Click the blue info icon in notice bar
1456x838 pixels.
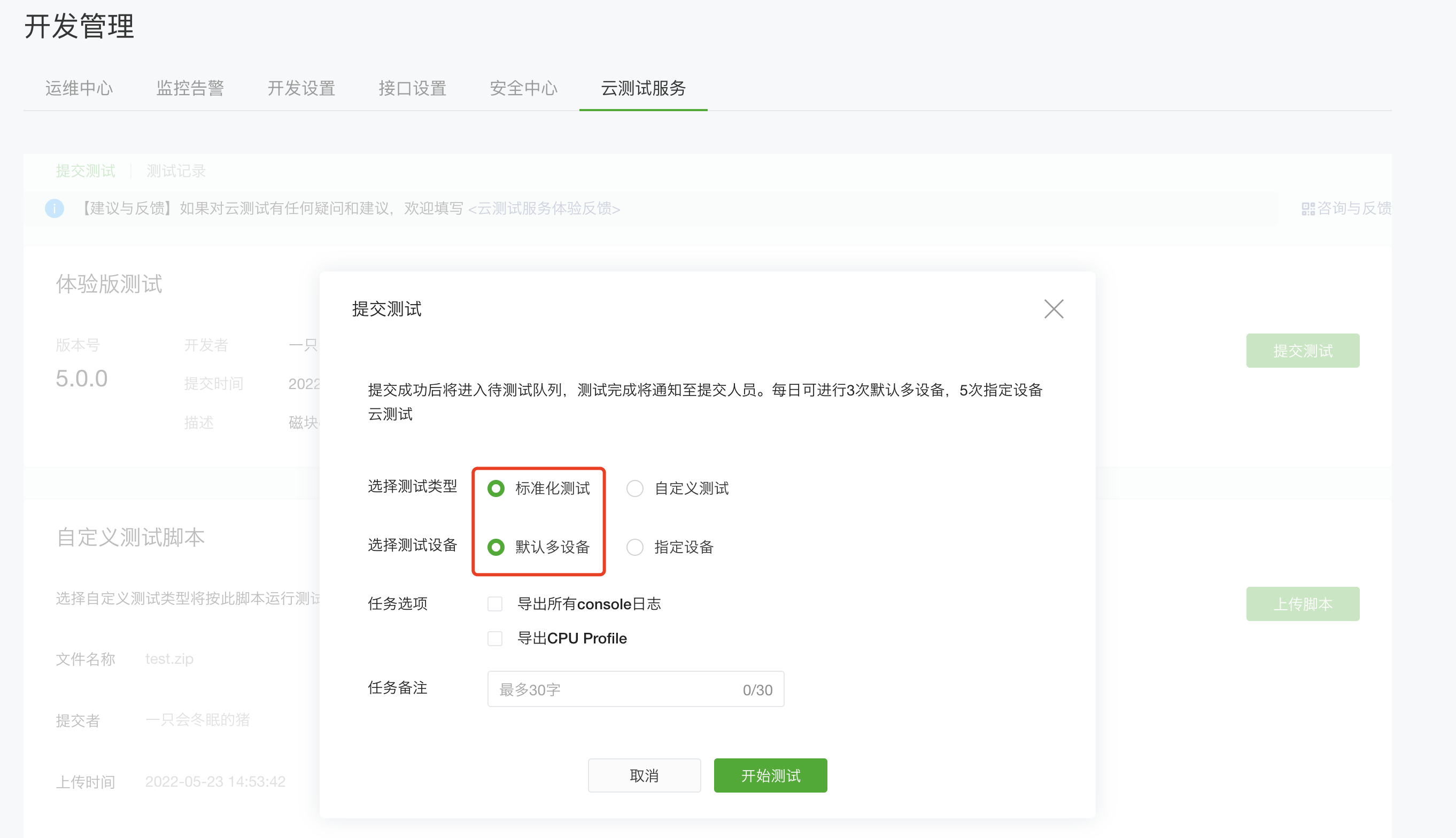pos(55,208)
